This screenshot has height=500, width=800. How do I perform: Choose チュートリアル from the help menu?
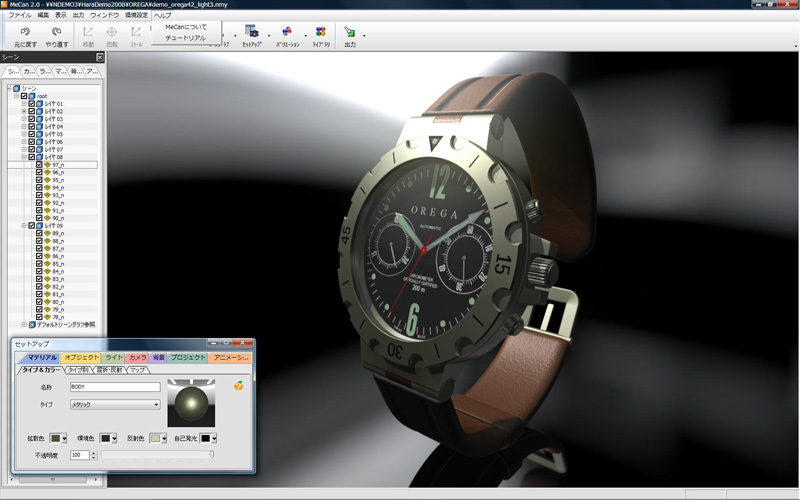point(185,38)
